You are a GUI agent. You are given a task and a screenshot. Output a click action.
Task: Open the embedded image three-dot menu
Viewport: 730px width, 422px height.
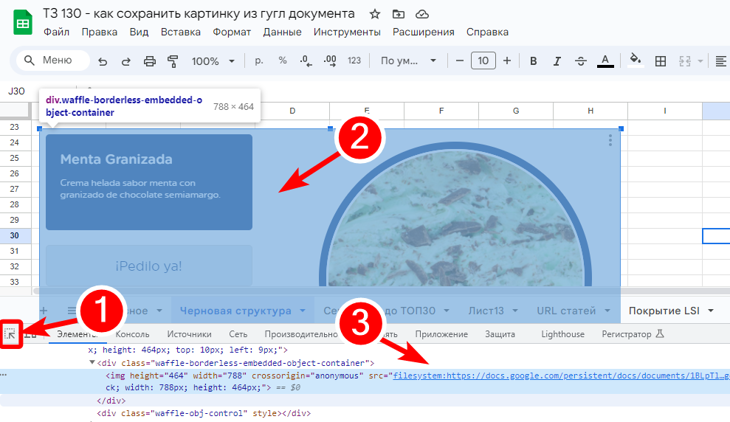pos(610,140)
